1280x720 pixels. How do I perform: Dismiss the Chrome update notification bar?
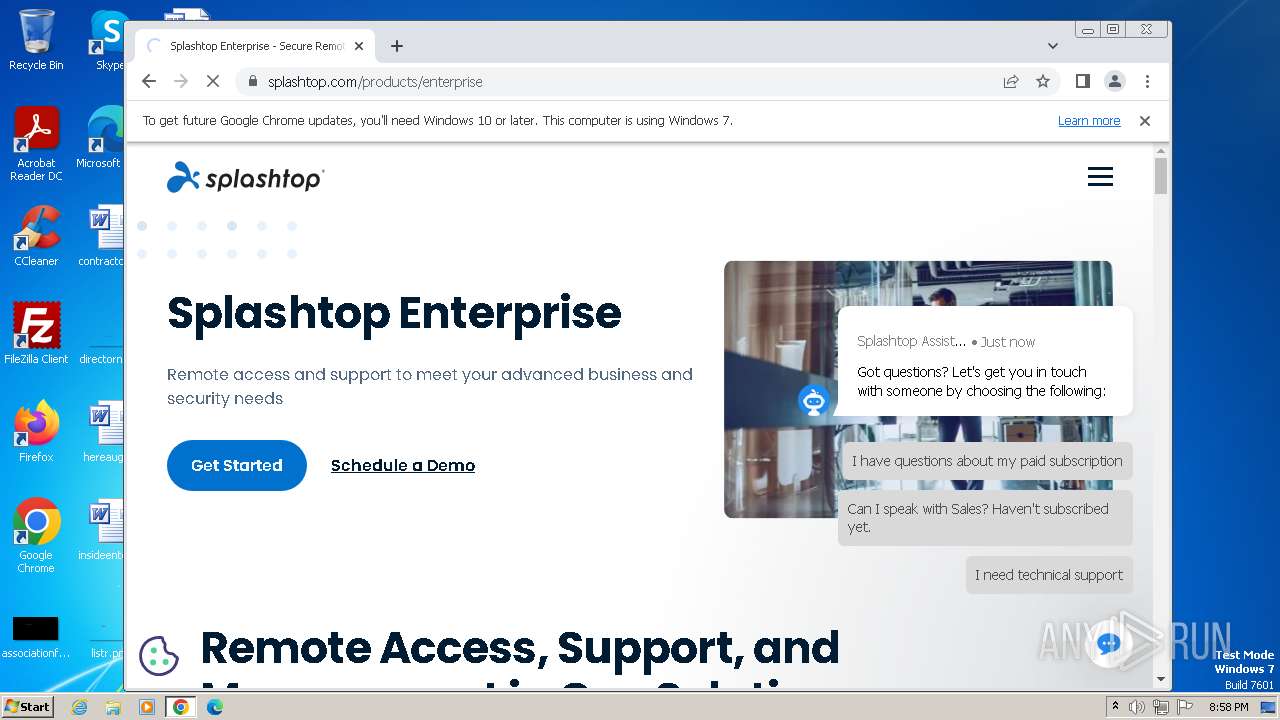[x=1145, y=120]
